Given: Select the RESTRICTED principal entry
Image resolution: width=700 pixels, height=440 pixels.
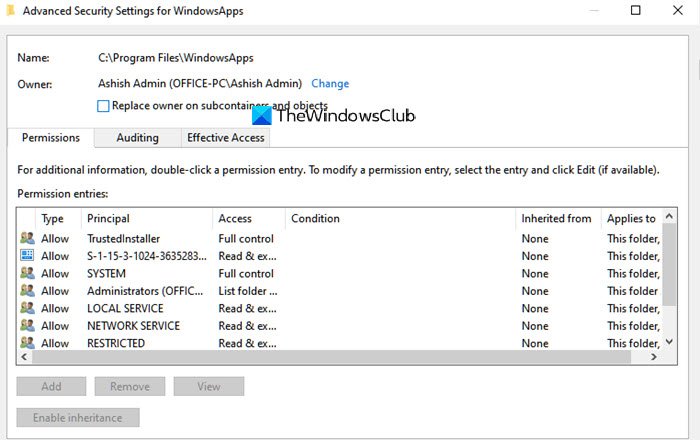Looking at the screenshot, I should (116, 343).
